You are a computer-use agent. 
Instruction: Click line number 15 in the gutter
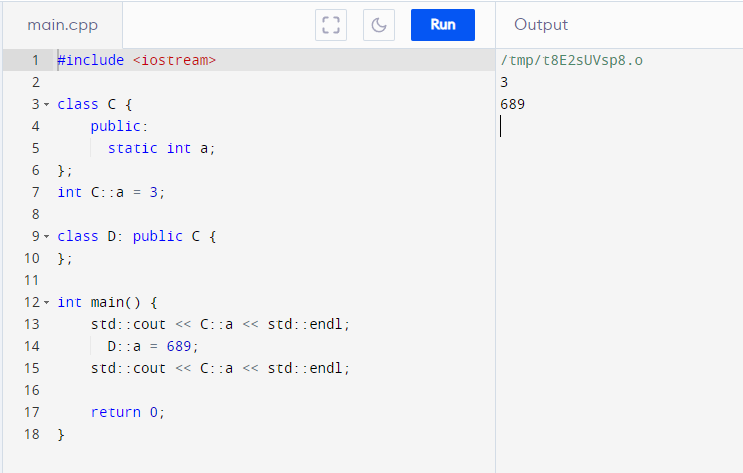(32, 368)
